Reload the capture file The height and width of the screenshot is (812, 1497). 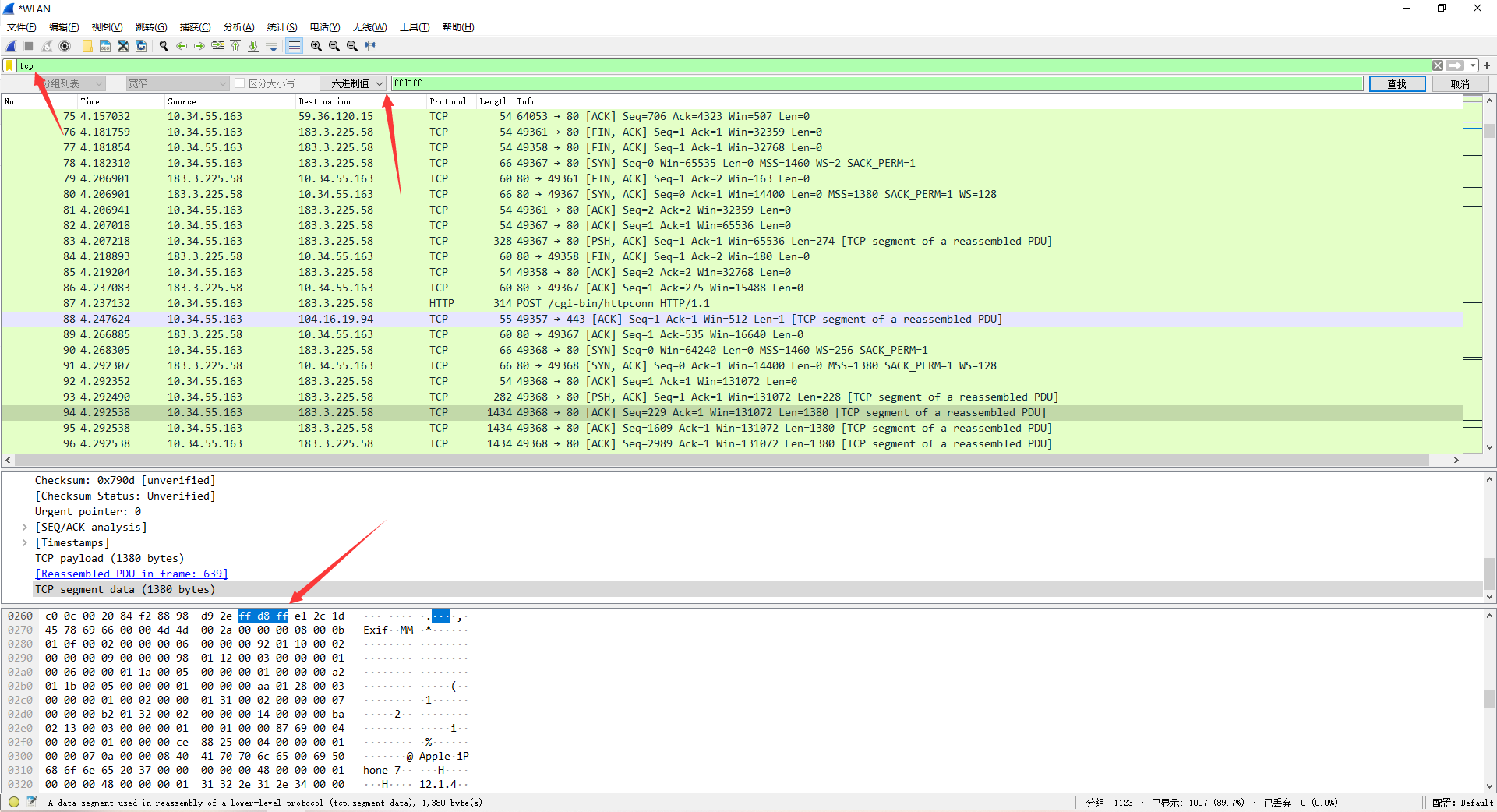[x=141, y=46]
